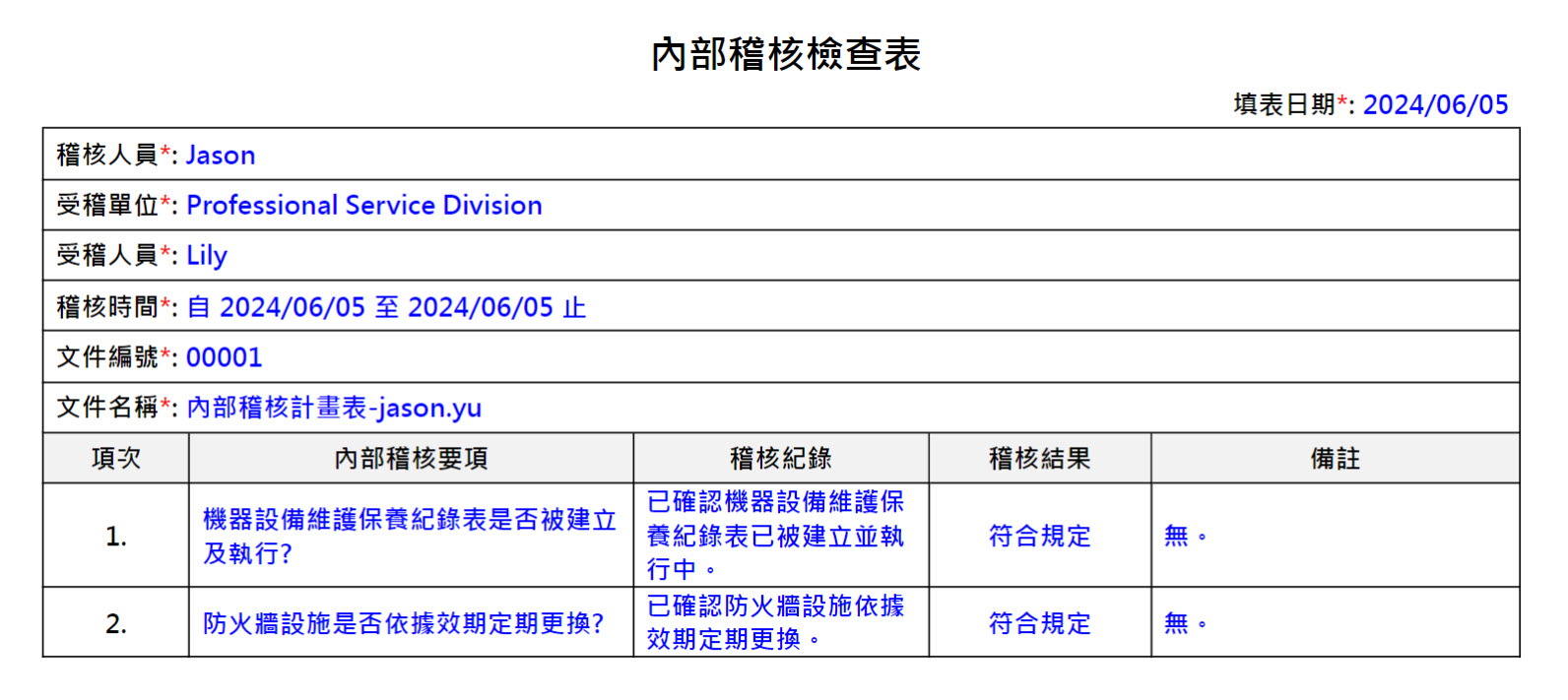Select audited person Lily

click(207, 256)
